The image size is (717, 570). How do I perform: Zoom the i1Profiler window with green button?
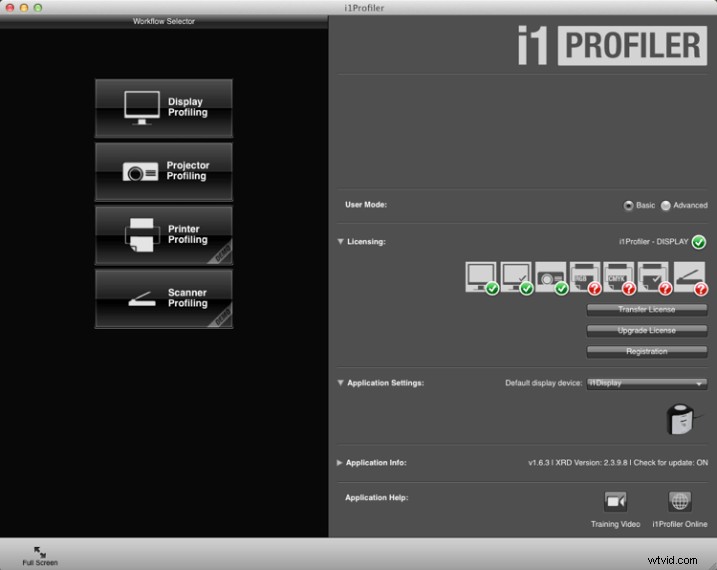pyautogui.click(x=38, y=8)
